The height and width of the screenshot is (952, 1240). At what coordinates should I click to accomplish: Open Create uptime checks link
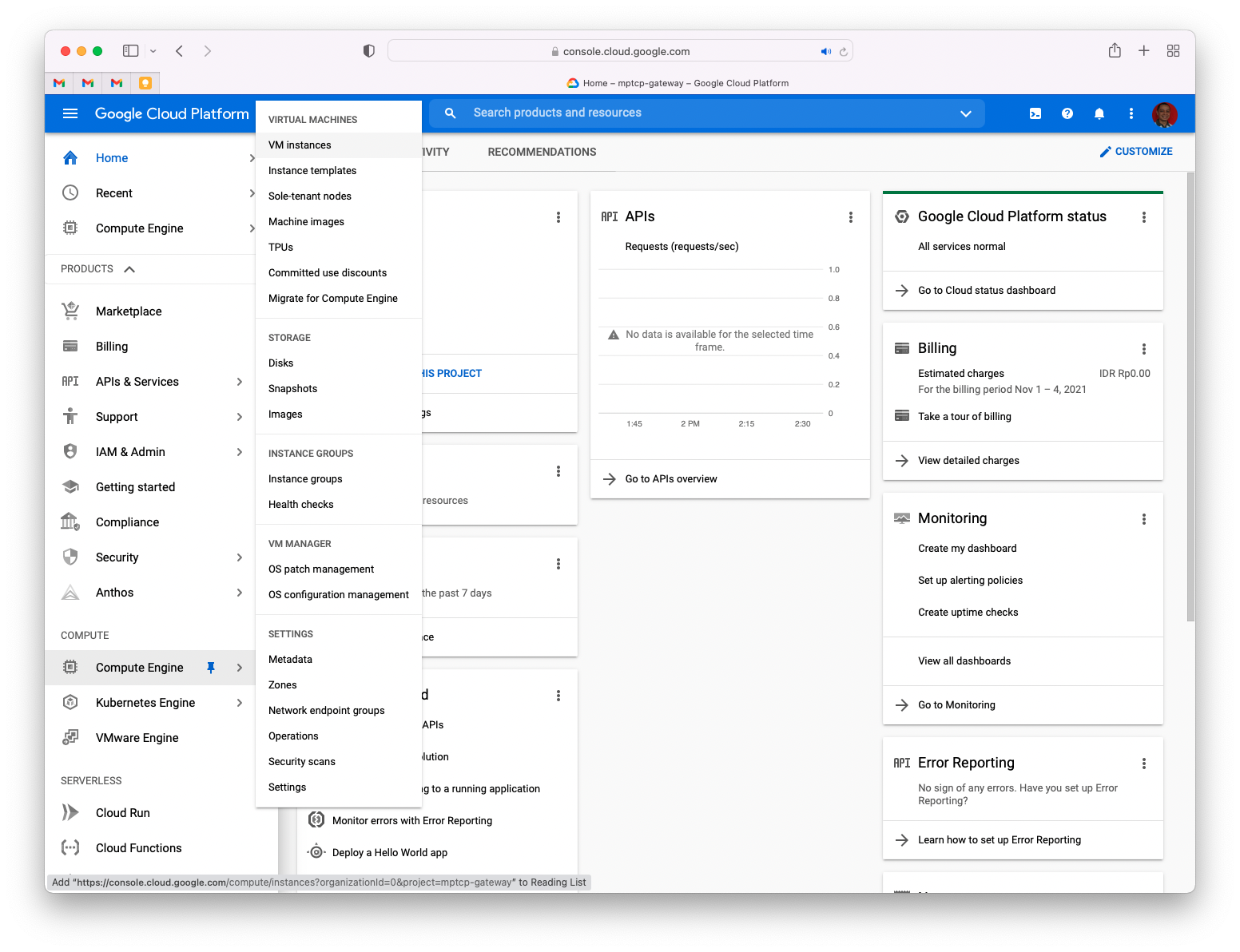coord(968,613)
